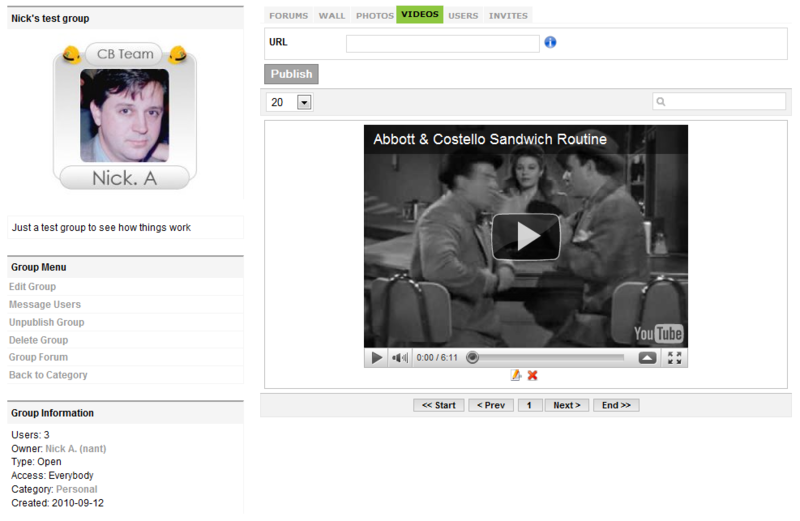Open owner Nick A. (nant) profile link
Screen dimensions: 800x521
click(x=76, y=449)
